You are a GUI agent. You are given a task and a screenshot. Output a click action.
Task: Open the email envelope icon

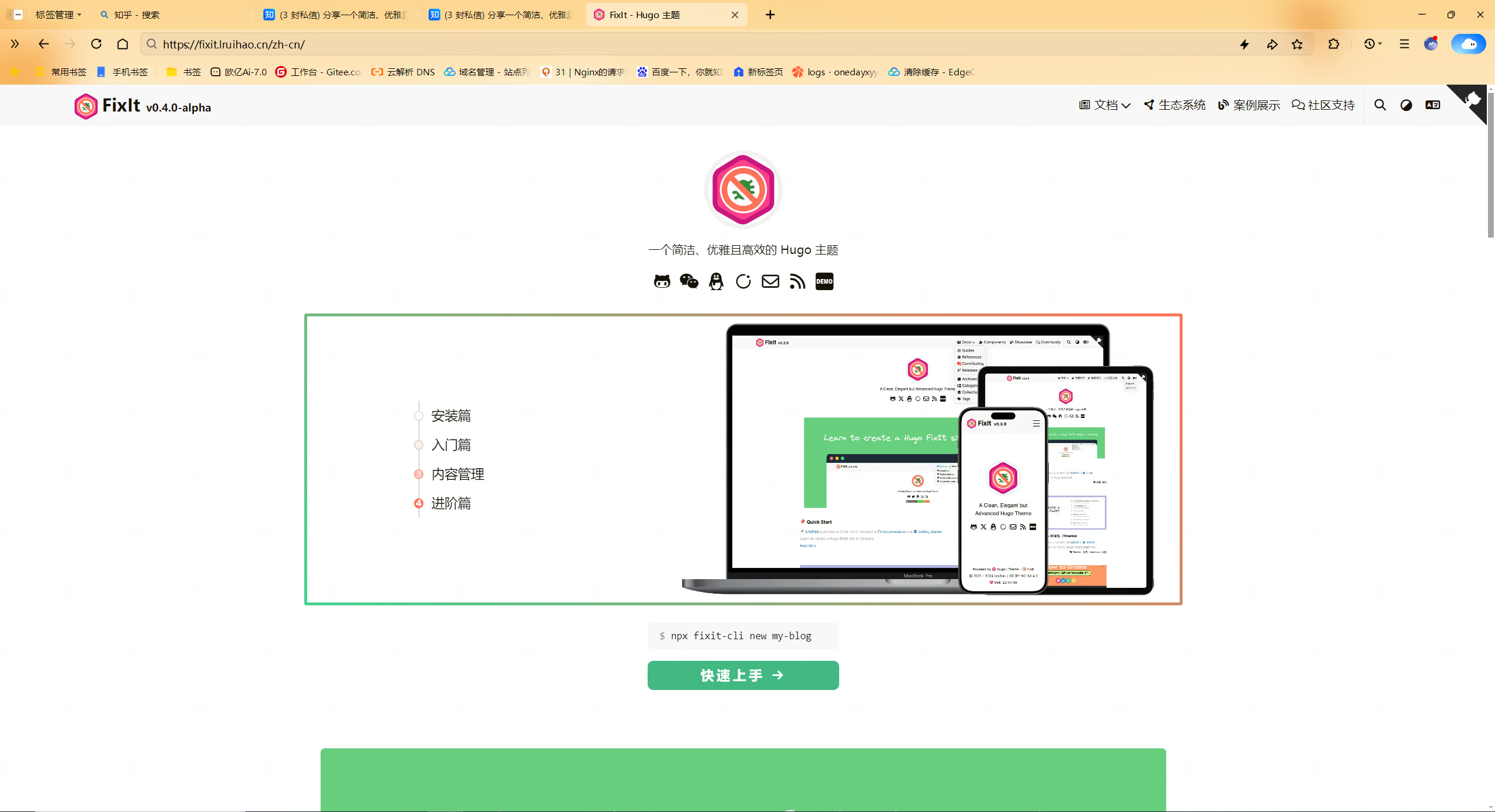pyautogui.click(x=770, y=281)
